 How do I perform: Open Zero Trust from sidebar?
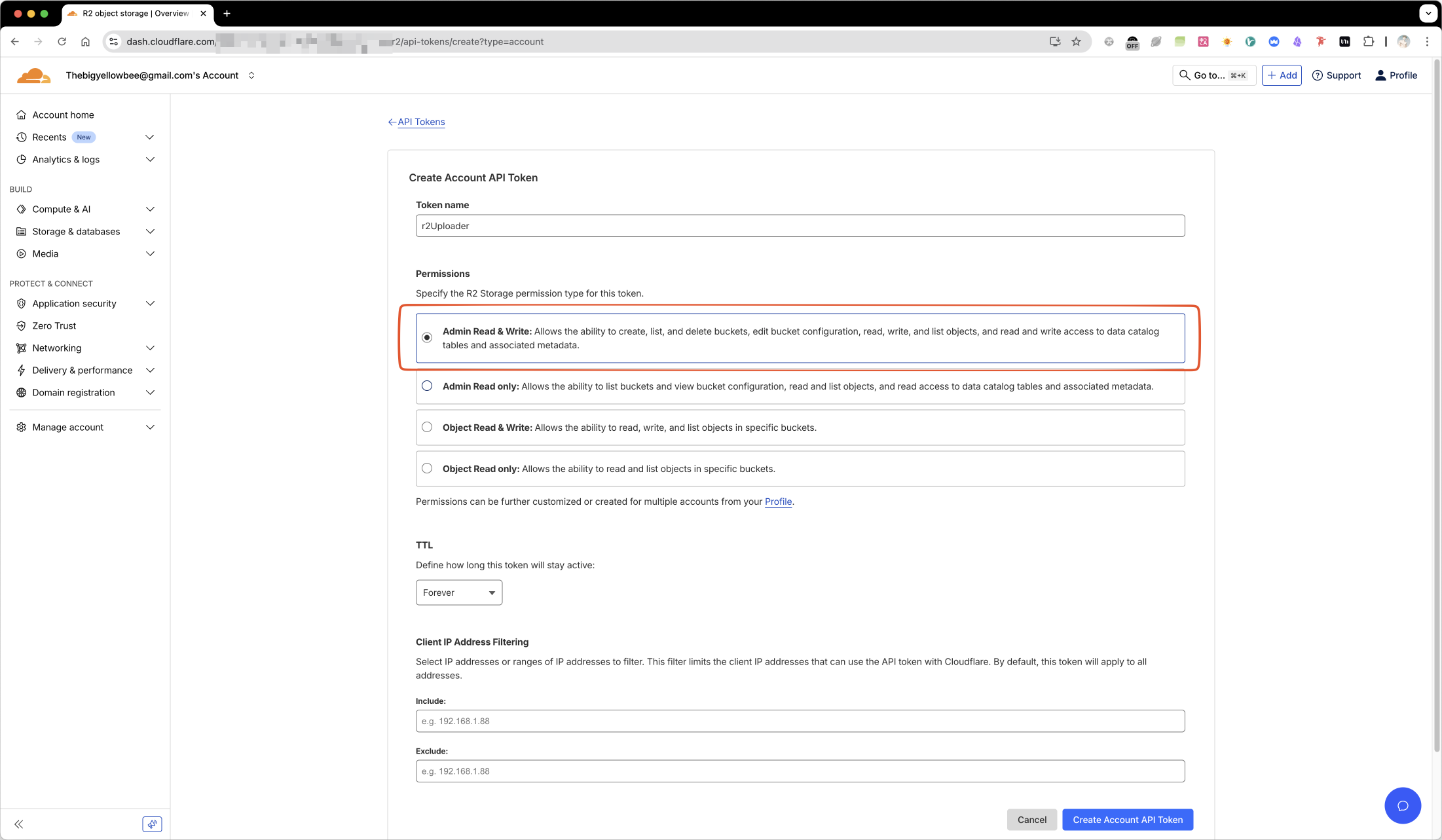click(54, 325)
